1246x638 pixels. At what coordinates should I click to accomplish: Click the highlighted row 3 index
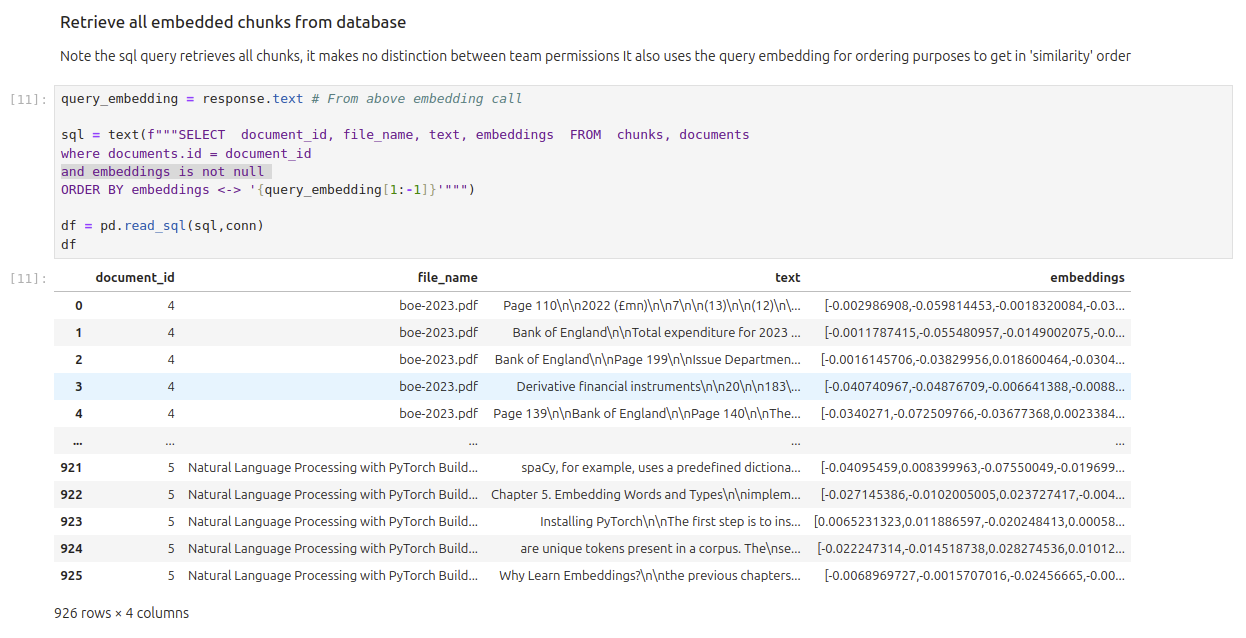78,387
